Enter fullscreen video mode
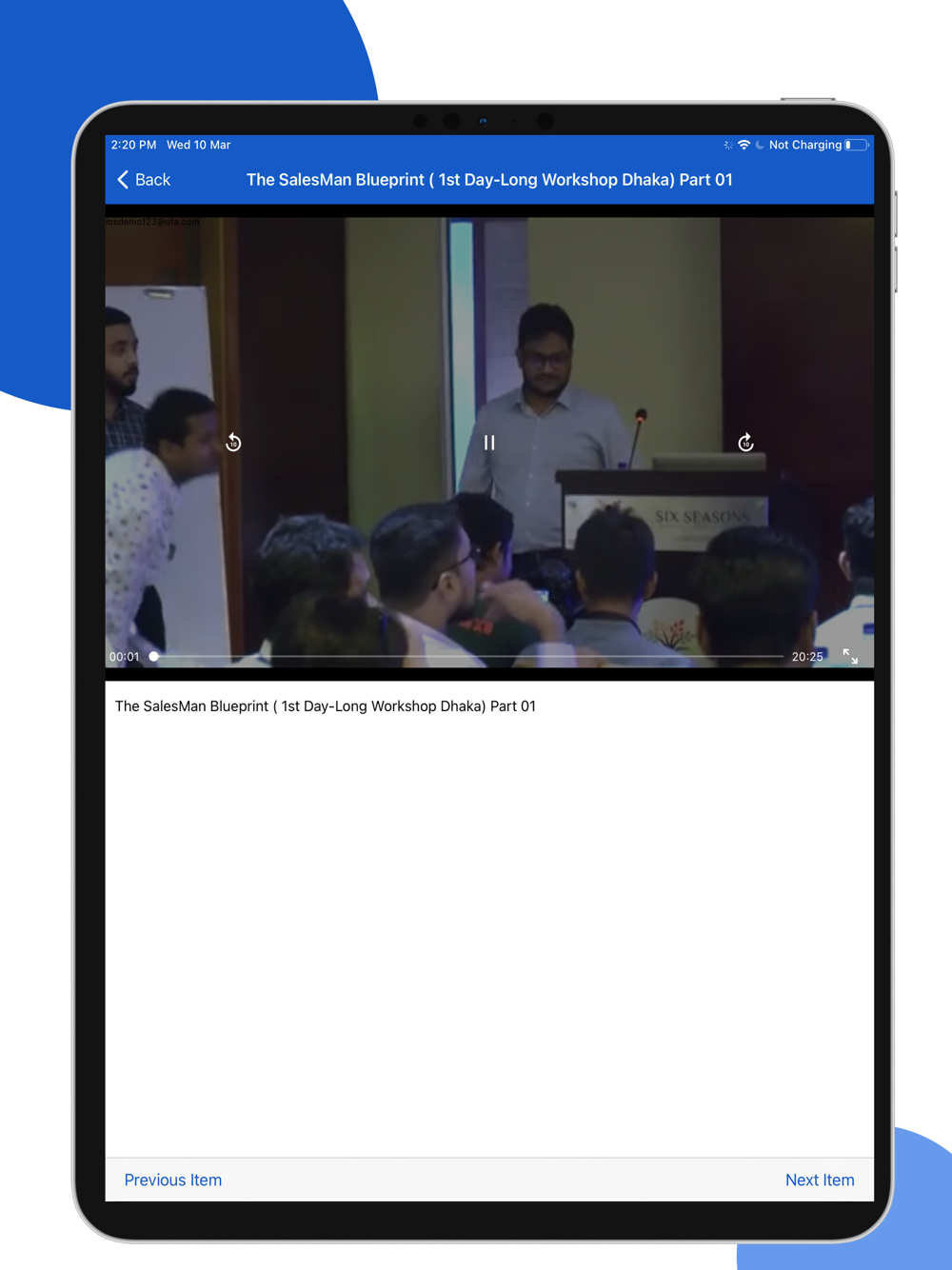The height and width of the screenshot is (1270, 952). [x=850, y=656]
